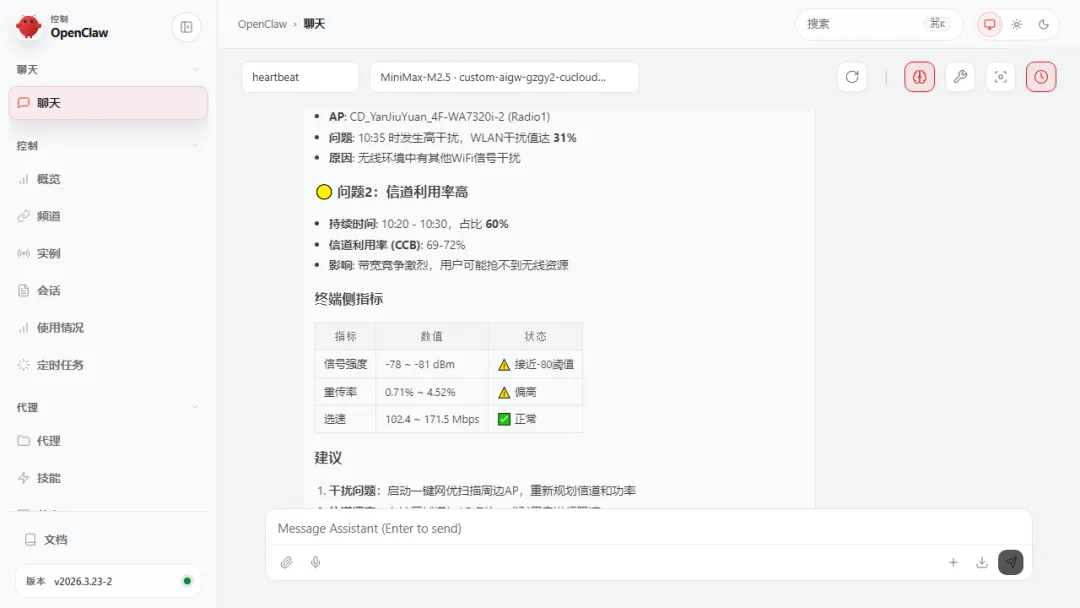This screenshot has width=1080, height=608.
Task: Open the 使用情况 usage page
Action: click(108, 328)
